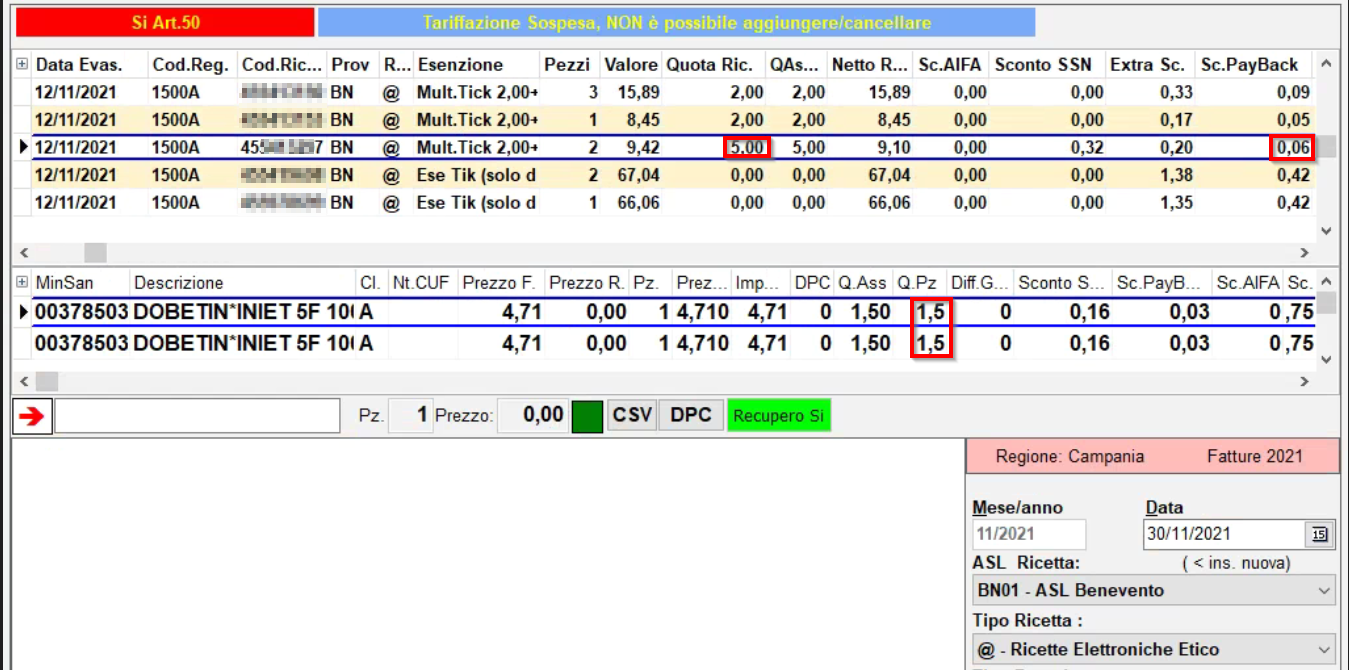Click the red arrow icon beside search field
1349x670 pixels.
(x=32, y=417)
